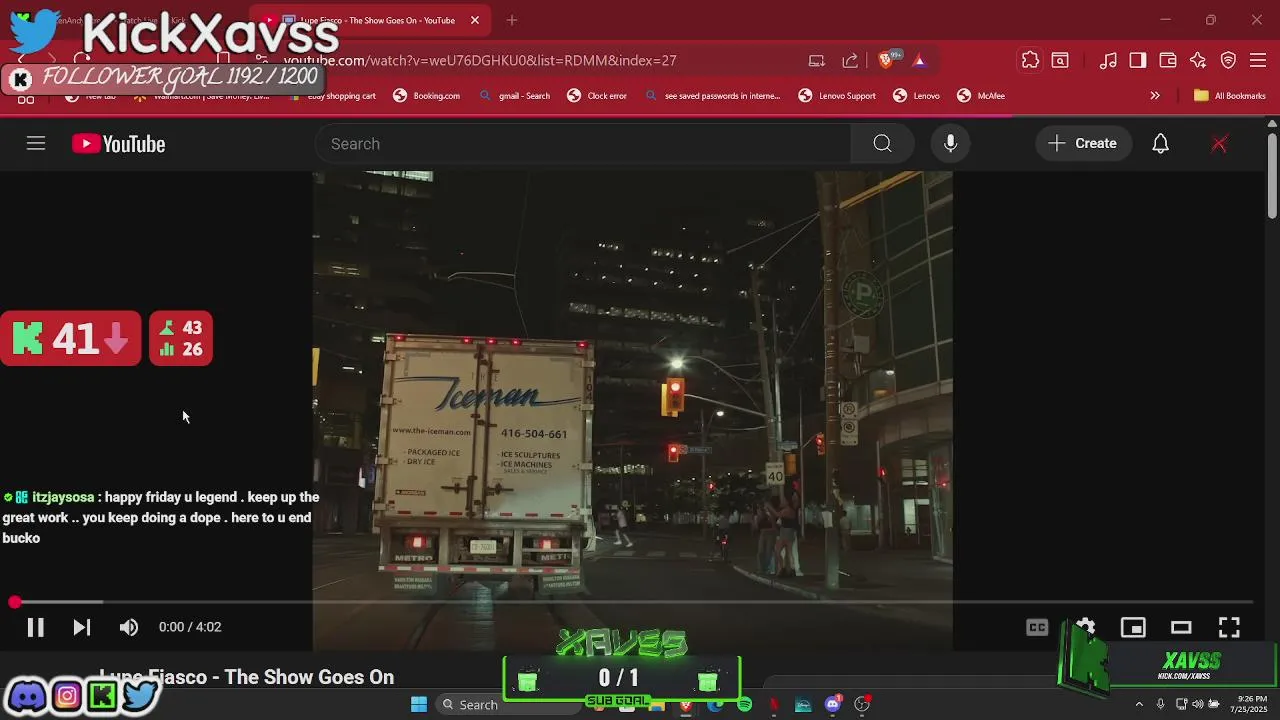Viewport: 1280px width, 720px height.
Task: Click the cast/install icon in address bar
Action: click(x=817, y=60)
